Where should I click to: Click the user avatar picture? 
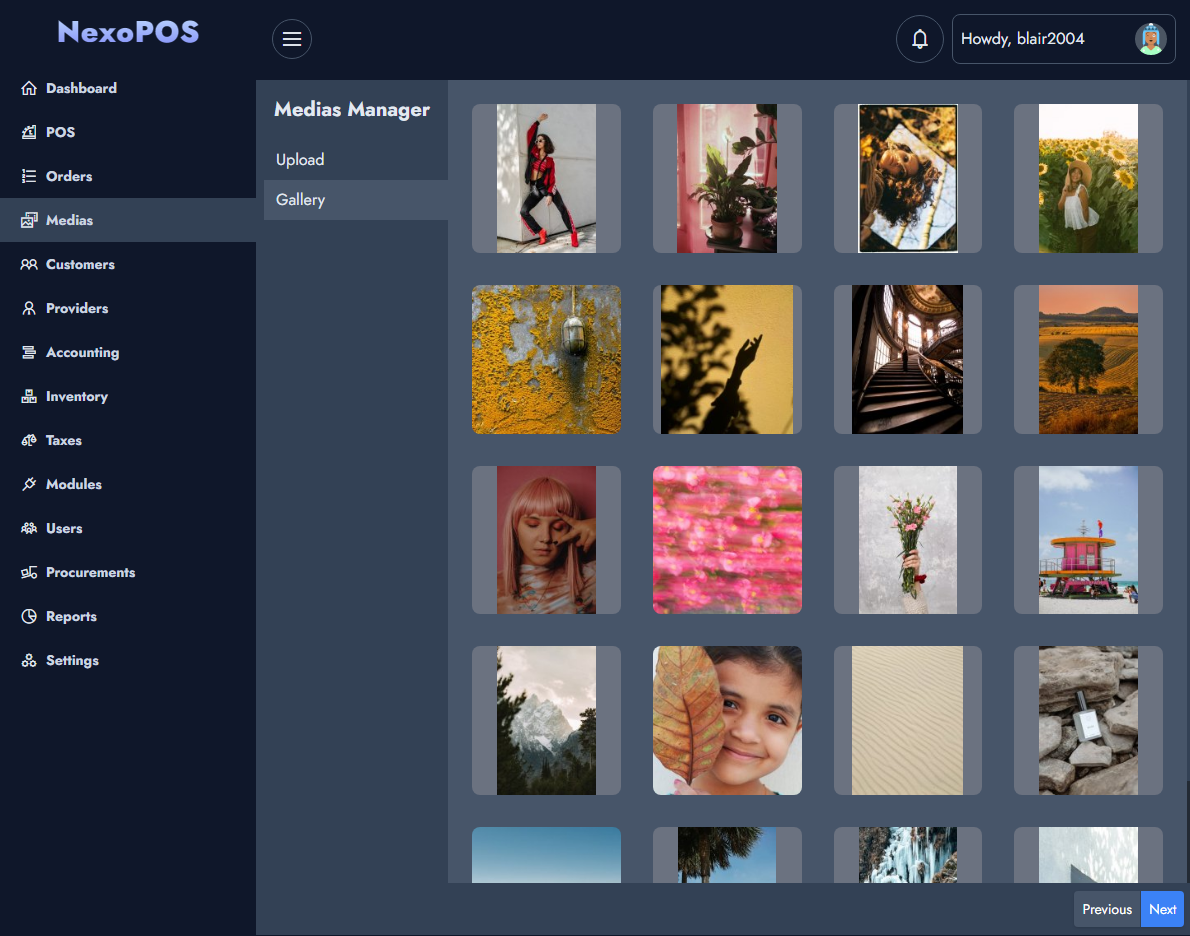click(1151, 39)
